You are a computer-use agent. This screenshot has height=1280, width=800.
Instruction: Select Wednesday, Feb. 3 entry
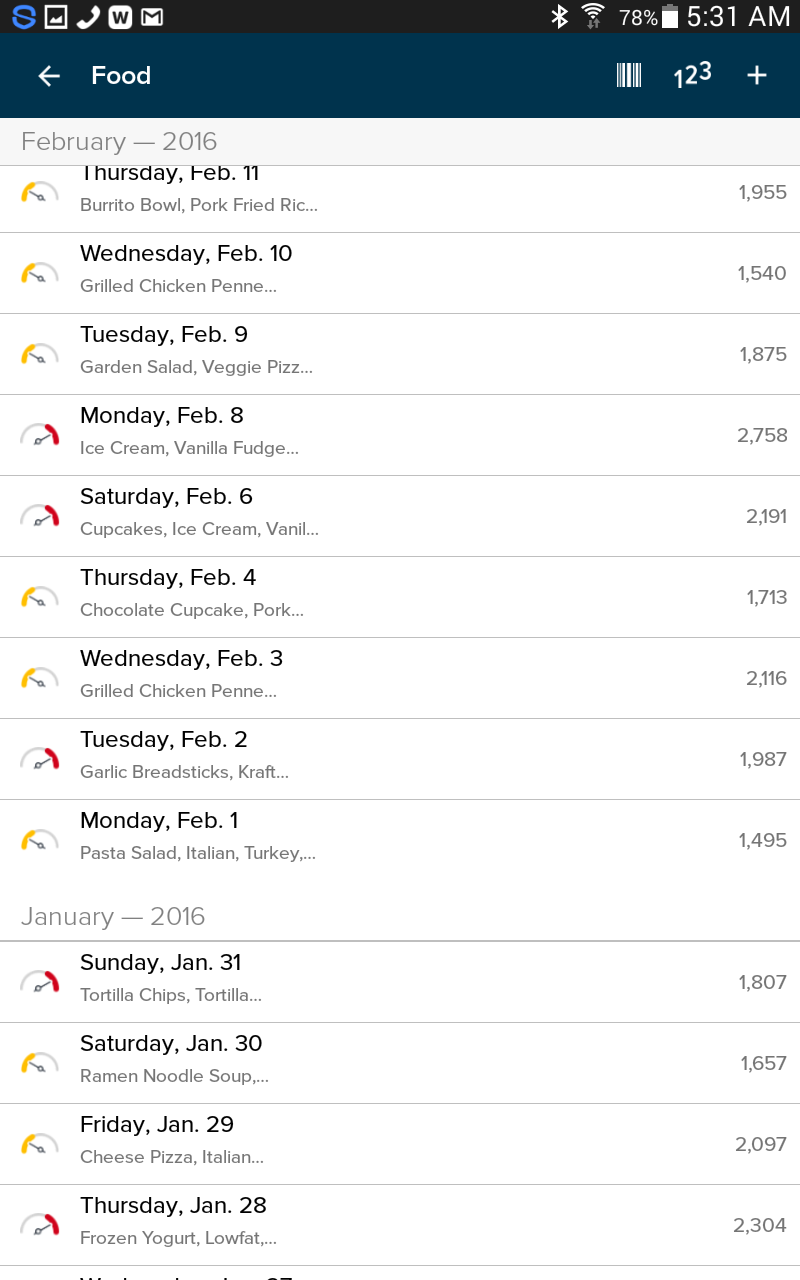(400, 678)
